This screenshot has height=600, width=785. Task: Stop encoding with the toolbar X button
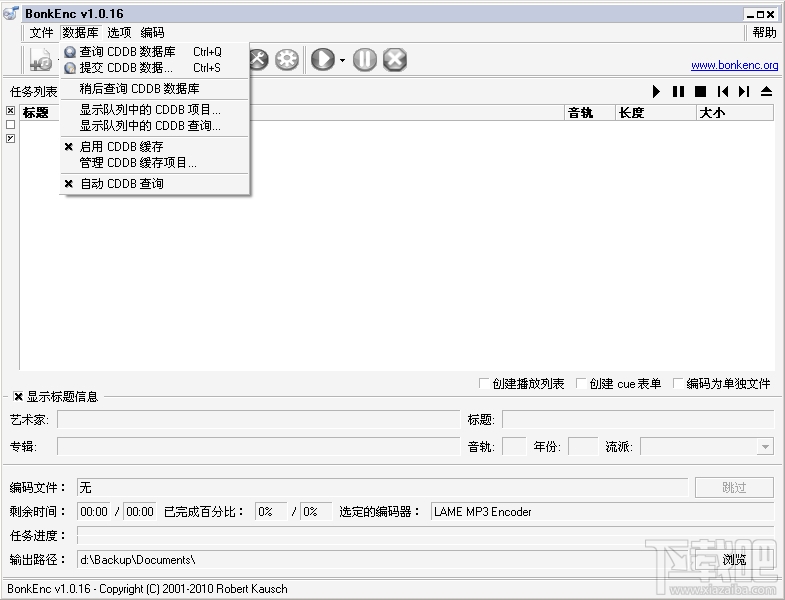(x=395, y=60)
